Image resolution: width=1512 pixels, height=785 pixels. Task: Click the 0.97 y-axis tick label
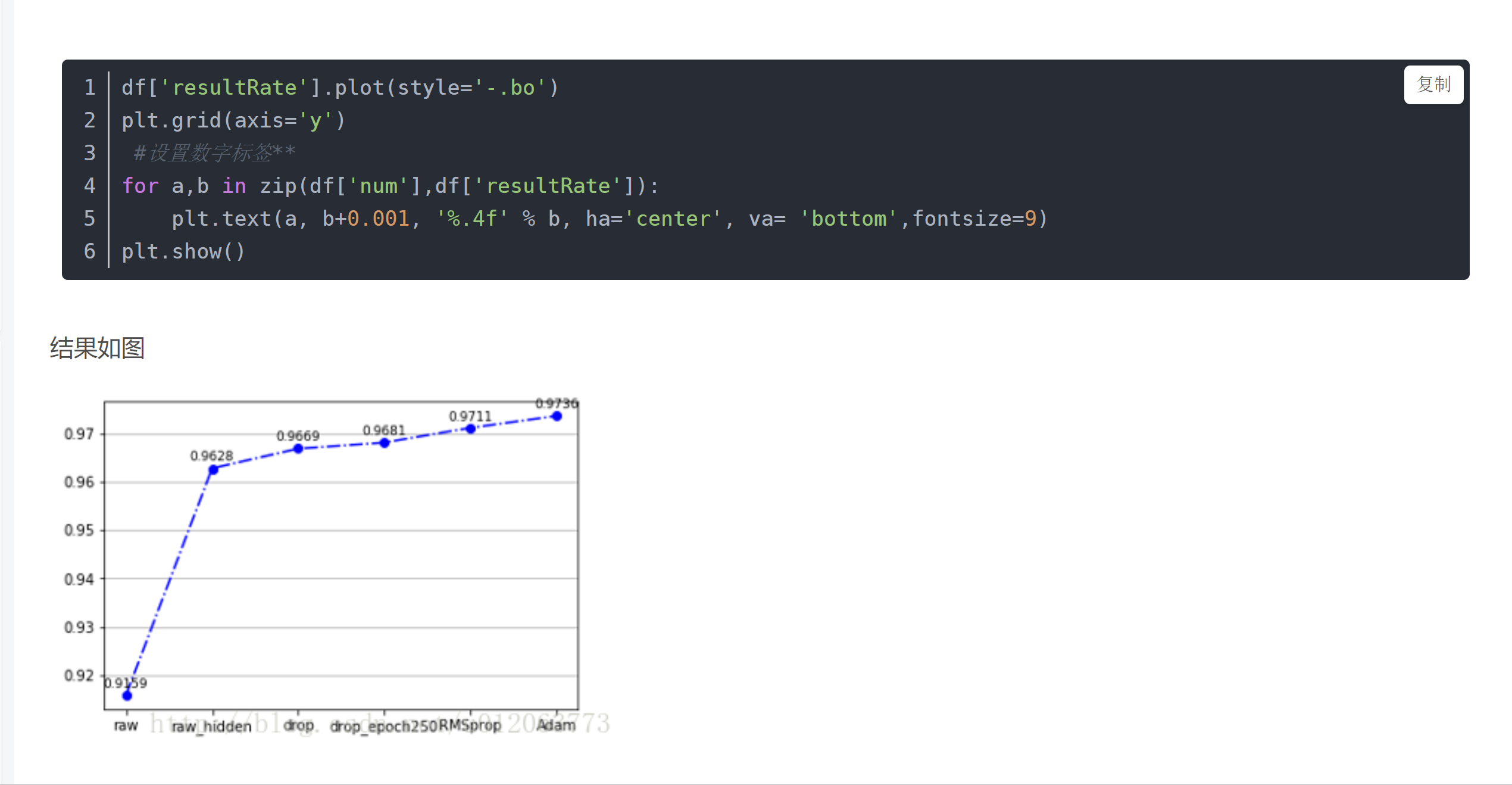coord(79,434)
